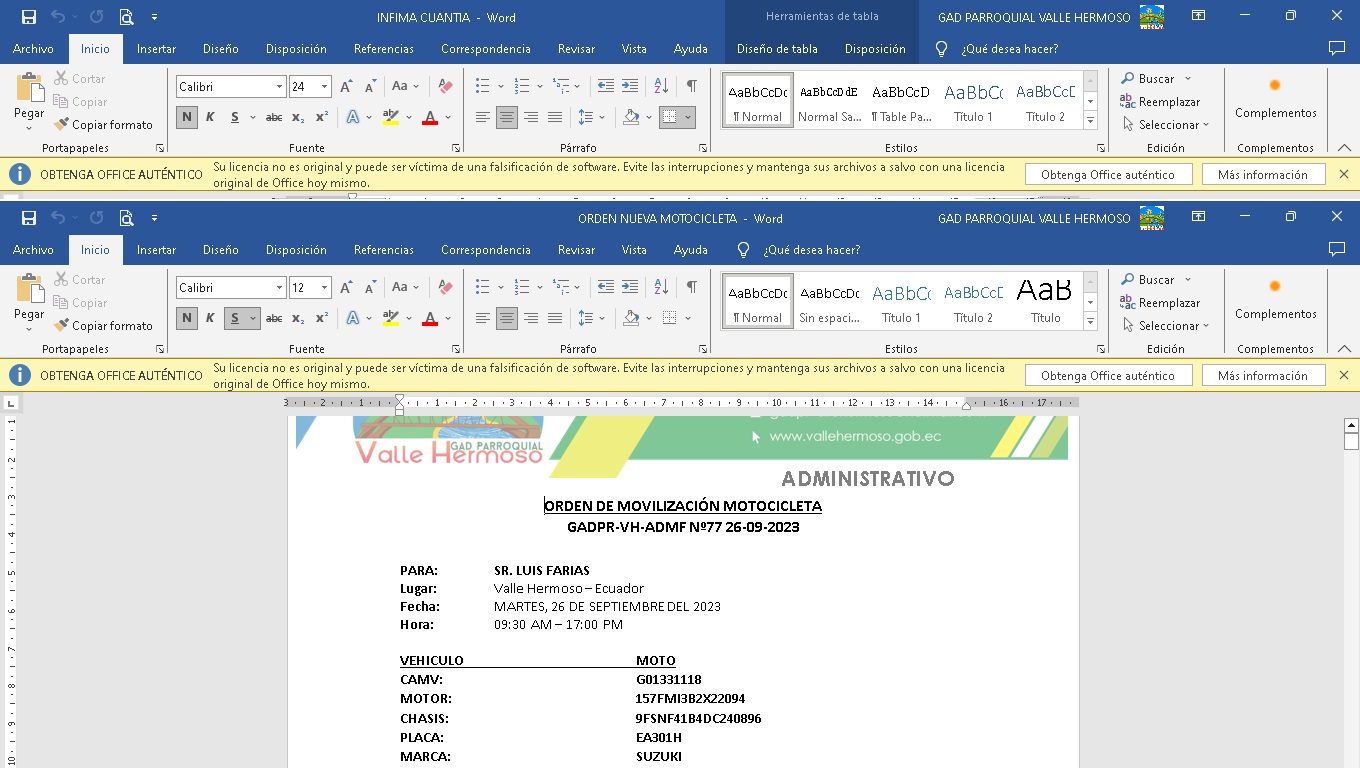Click Obtenga Office auténtico button above the document

(1107, 376)
